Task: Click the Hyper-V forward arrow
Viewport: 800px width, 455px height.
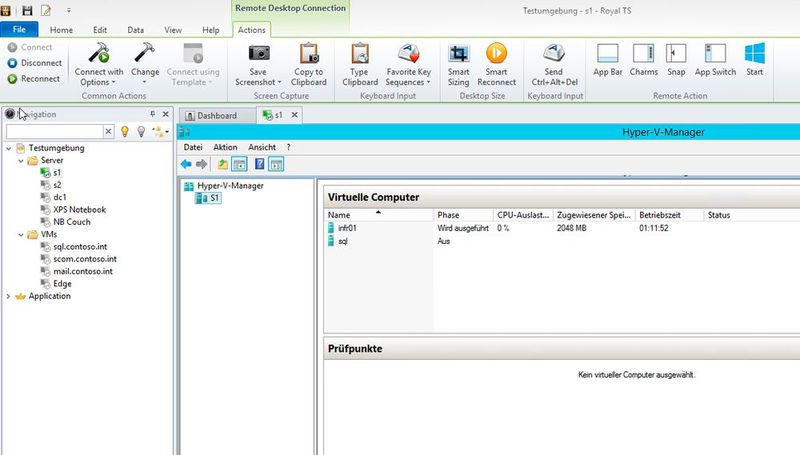Action: point(202,164)
